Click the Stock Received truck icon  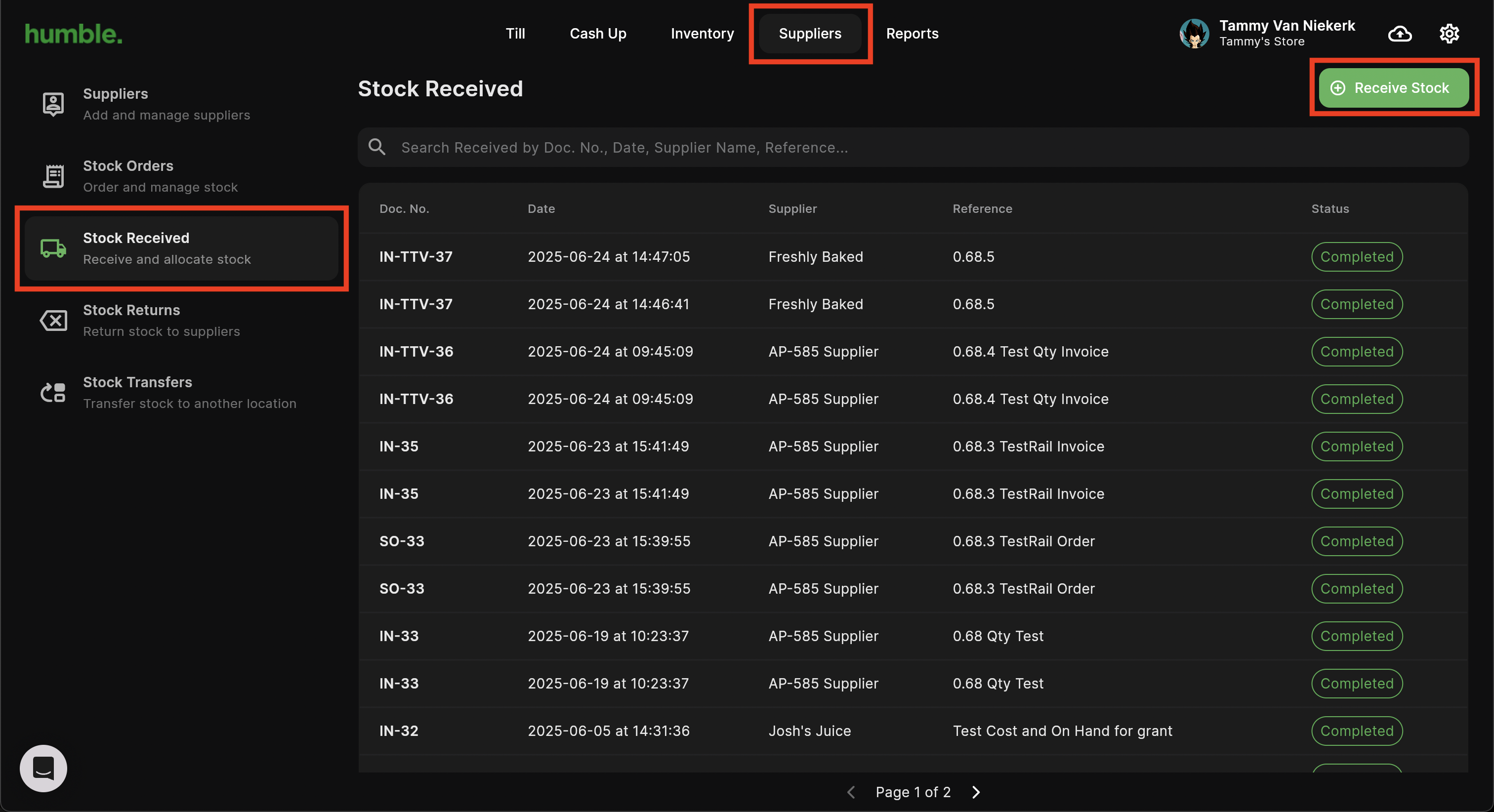[x=53, y=248]
